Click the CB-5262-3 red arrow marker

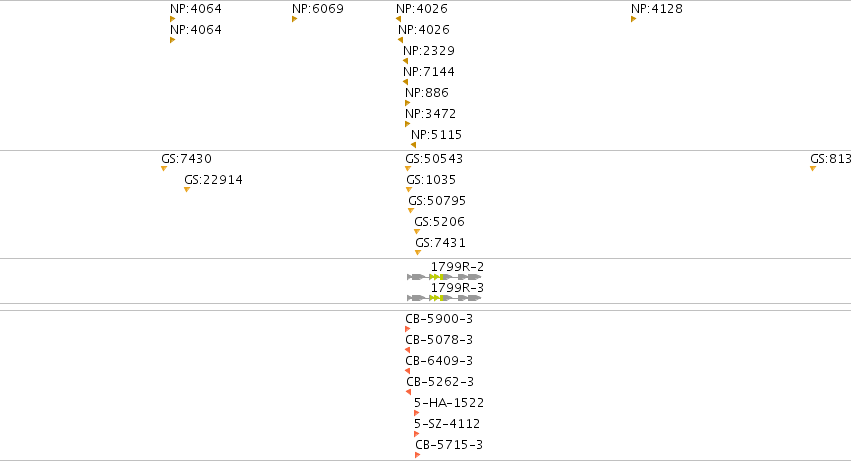pyautogui.click(x=409, y=392)
